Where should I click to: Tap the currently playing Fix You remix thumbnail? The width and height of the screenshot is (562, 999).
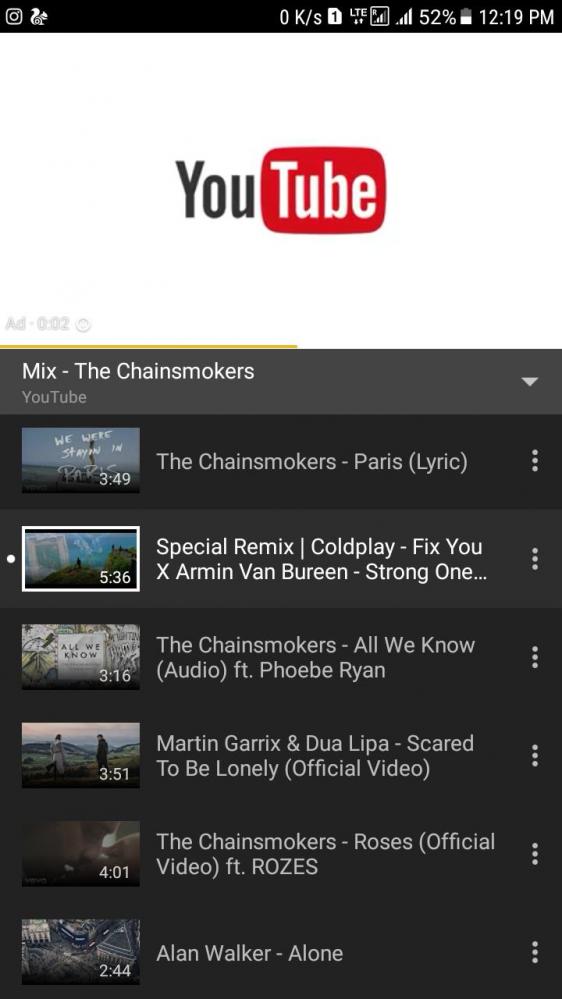(81, 559)
